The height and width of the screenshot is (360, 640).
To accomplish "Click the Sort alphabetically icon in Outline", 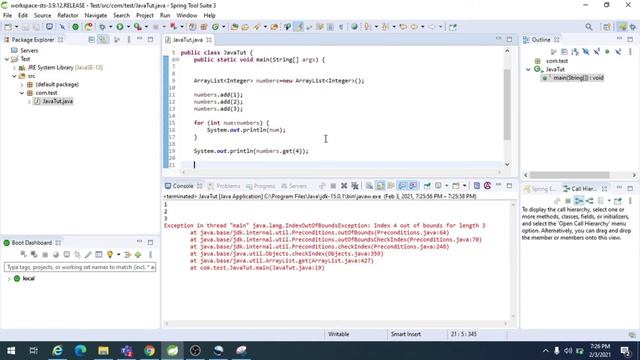I will coord(575,52).
